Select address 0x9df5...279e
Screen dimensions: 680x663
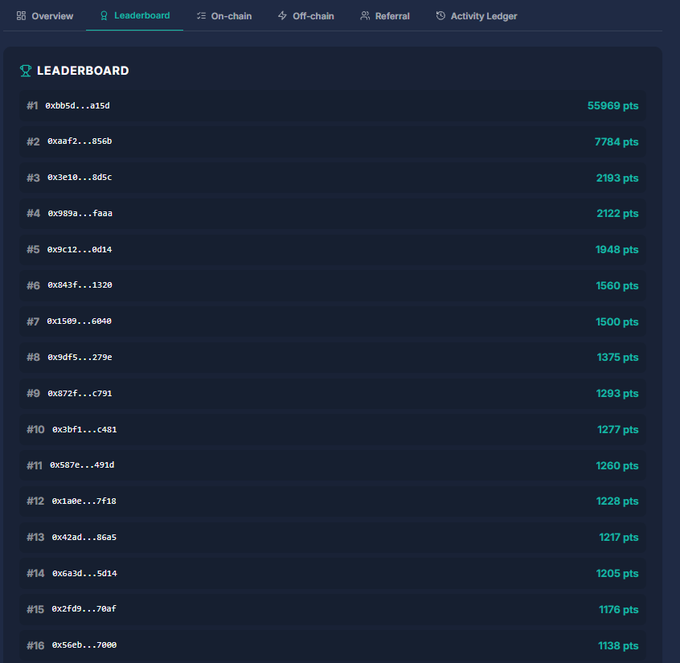[x=80, y=357]
